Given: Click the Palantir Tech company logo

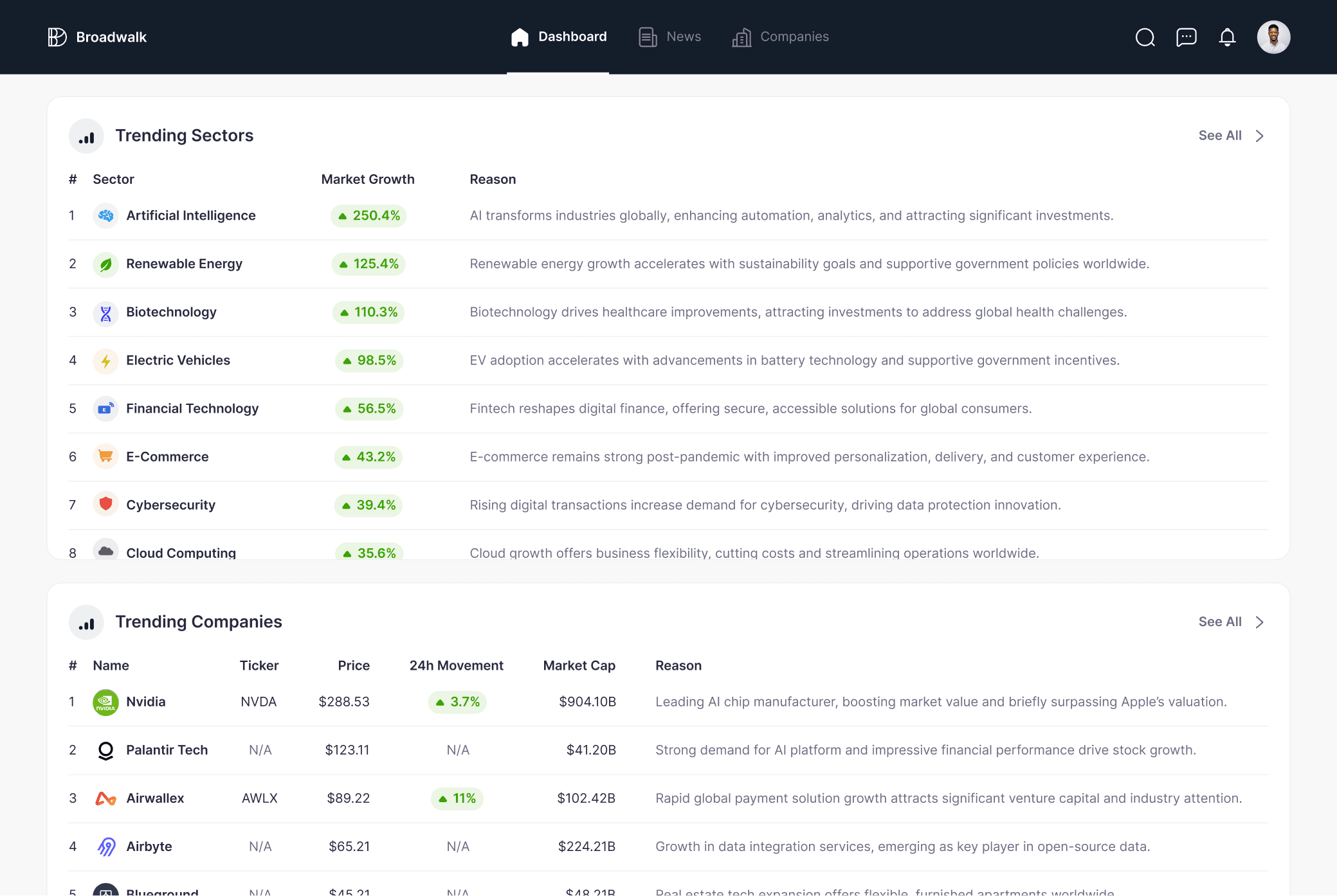Looking at the screenshot, I should point(105,750).
